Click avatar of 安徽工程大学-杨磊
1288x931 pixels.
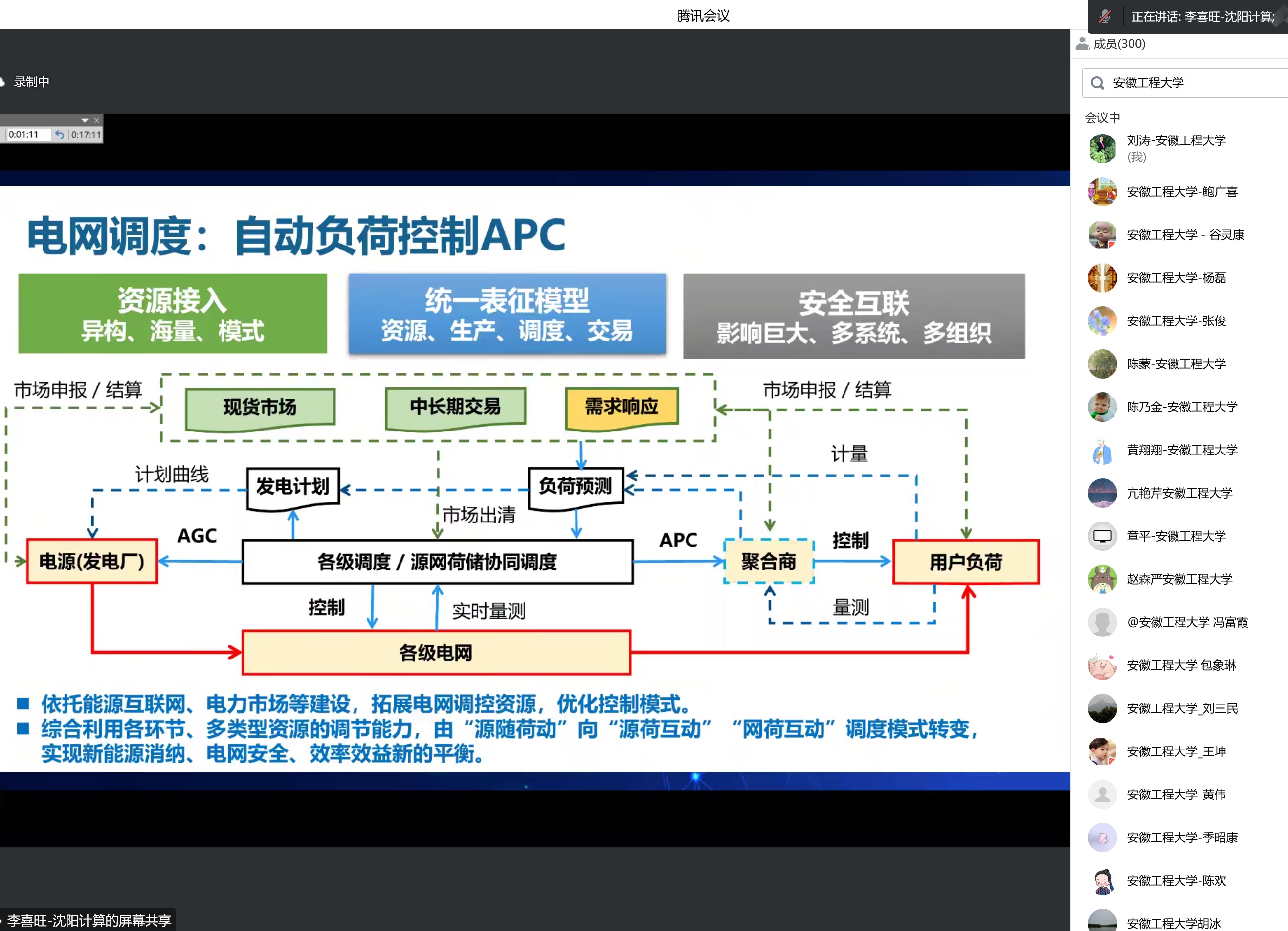(1102, 278)
